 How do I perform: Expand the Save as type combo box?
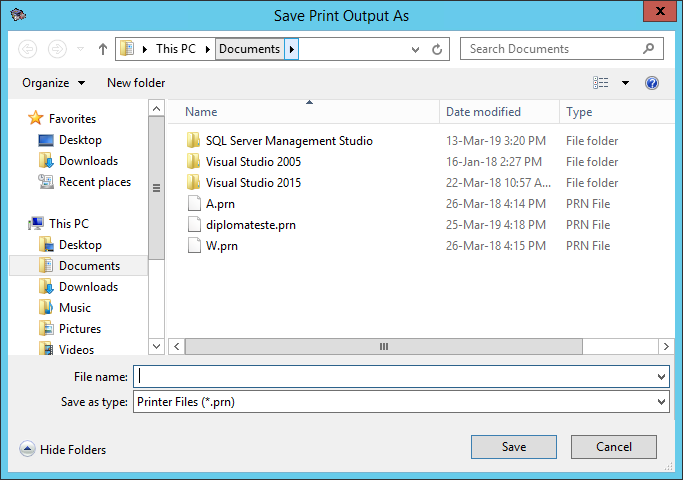point(661,402)
